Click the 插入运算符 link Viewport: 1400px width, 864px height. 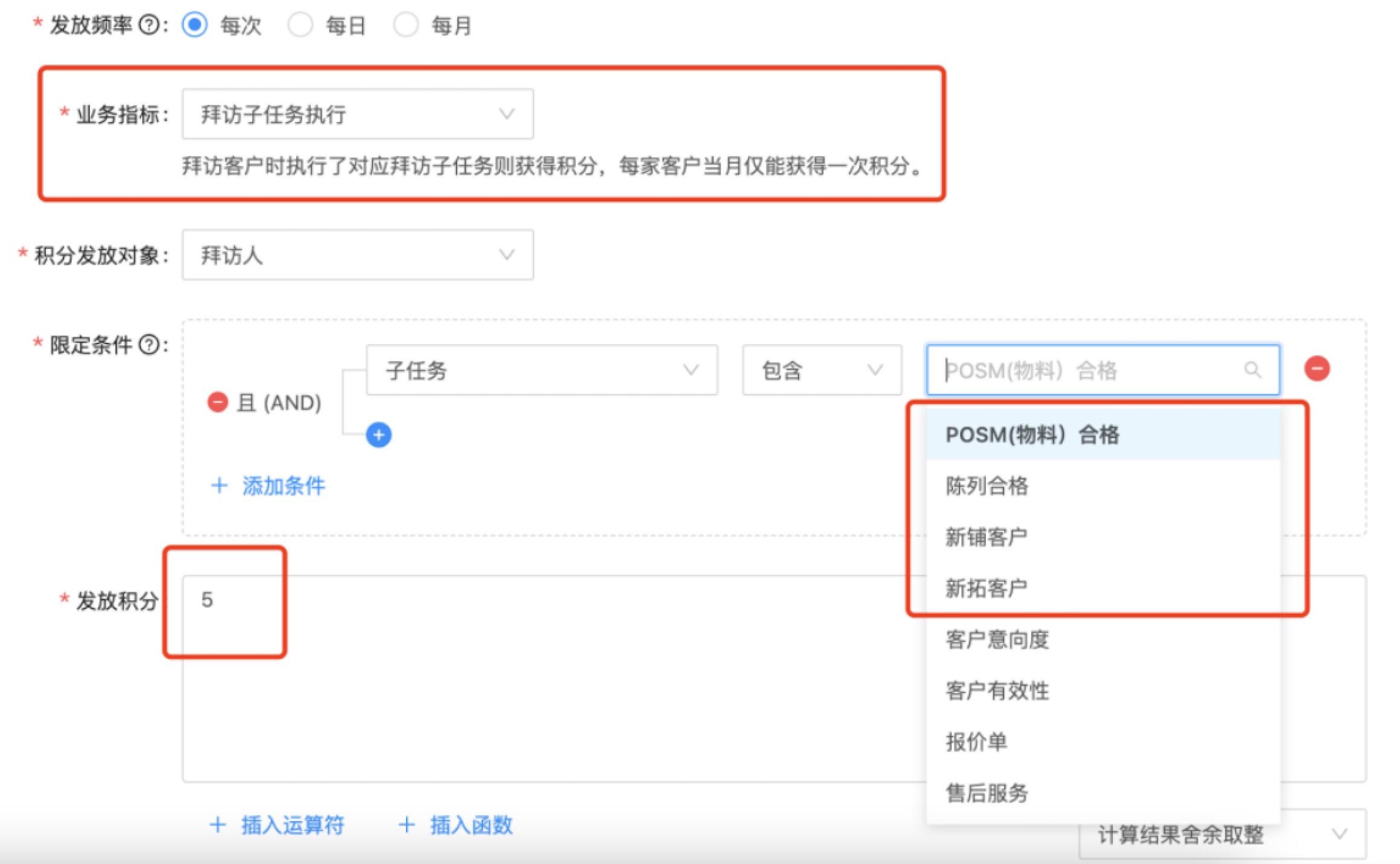(277, 825)
